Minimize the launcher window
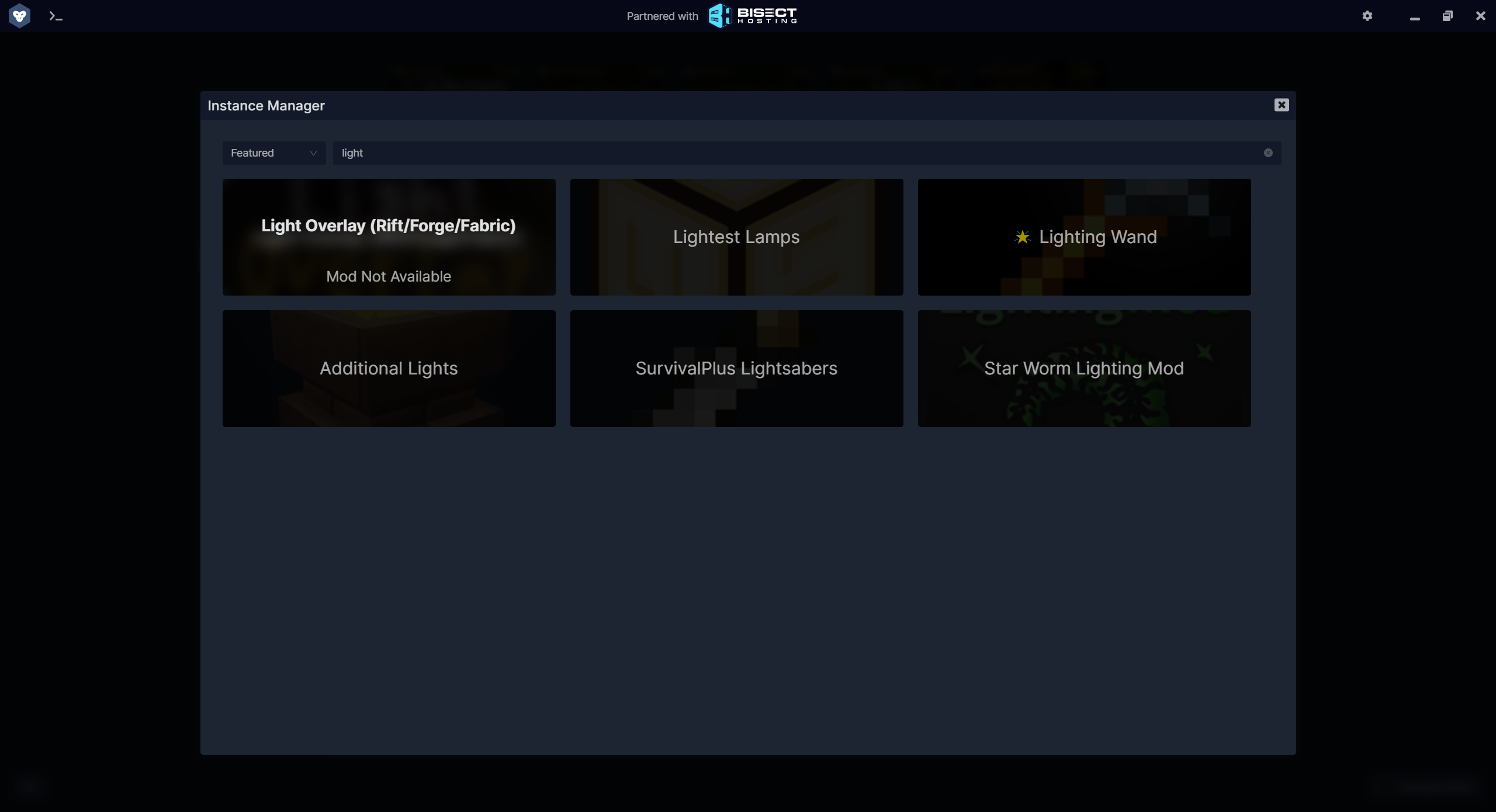 (1415, 16)
